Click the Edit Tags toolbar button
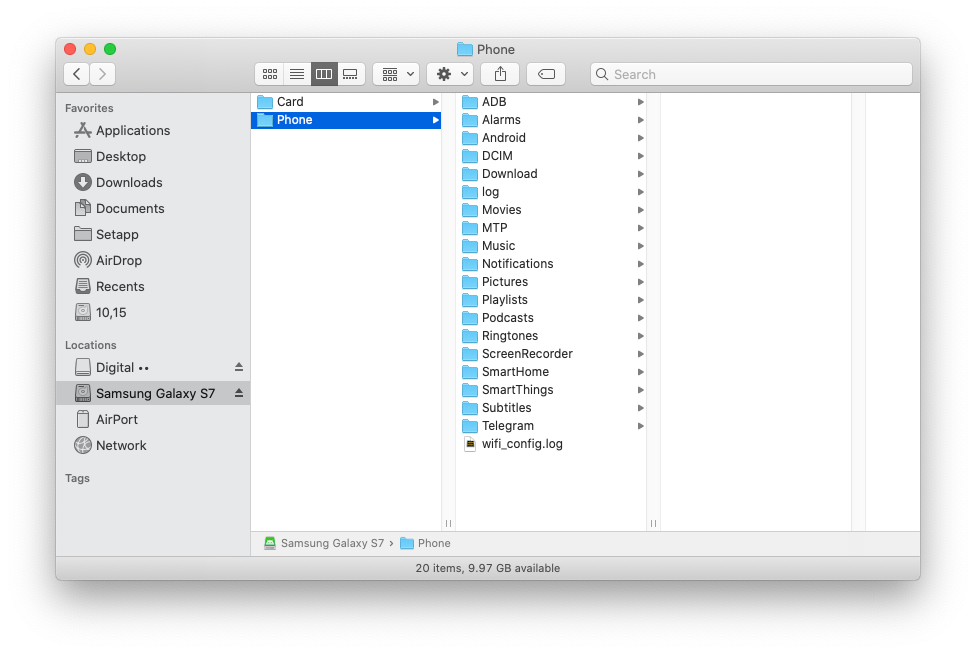The image size is (976, 654). [546, 74]
